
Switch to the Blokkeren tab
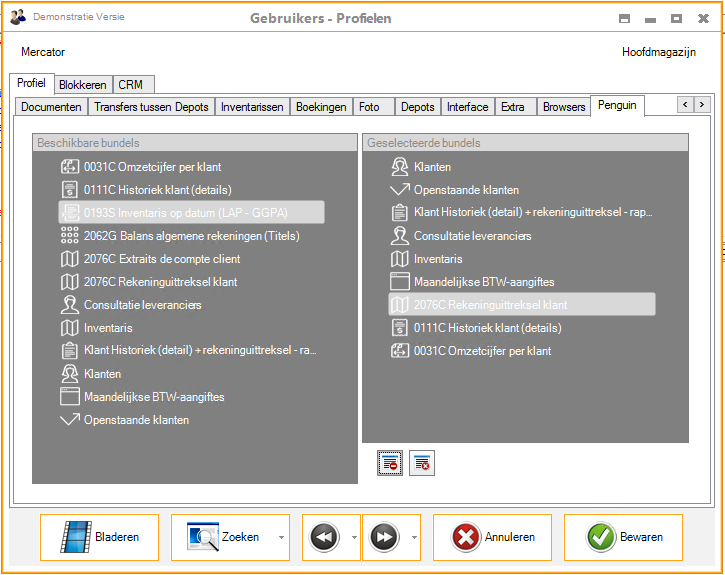82,85
